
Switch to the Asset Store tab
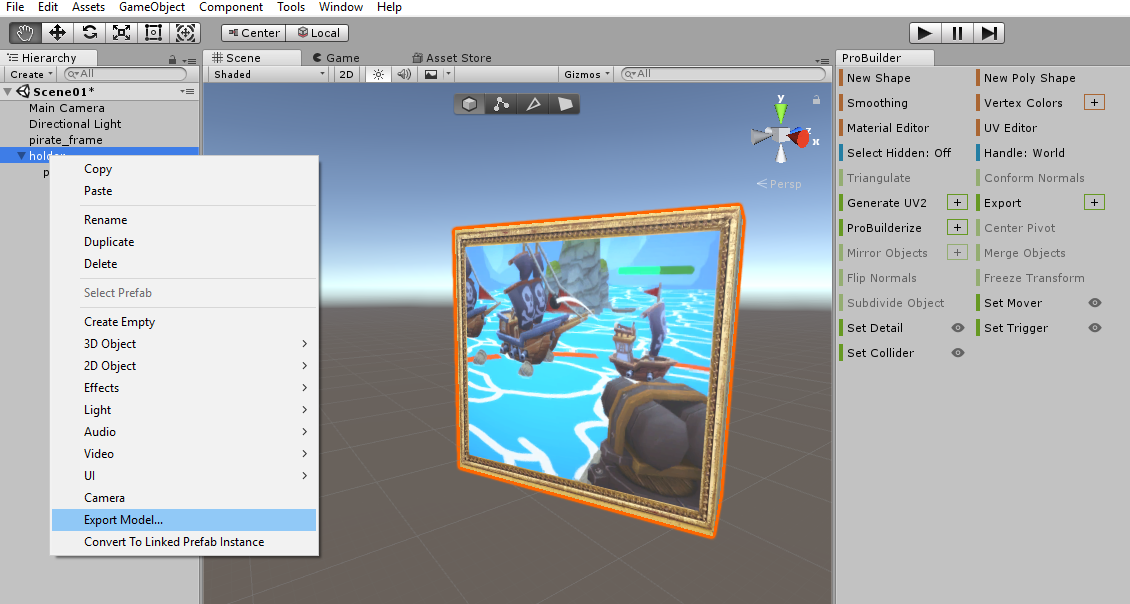pyautogui.click(x=452, y=58)
